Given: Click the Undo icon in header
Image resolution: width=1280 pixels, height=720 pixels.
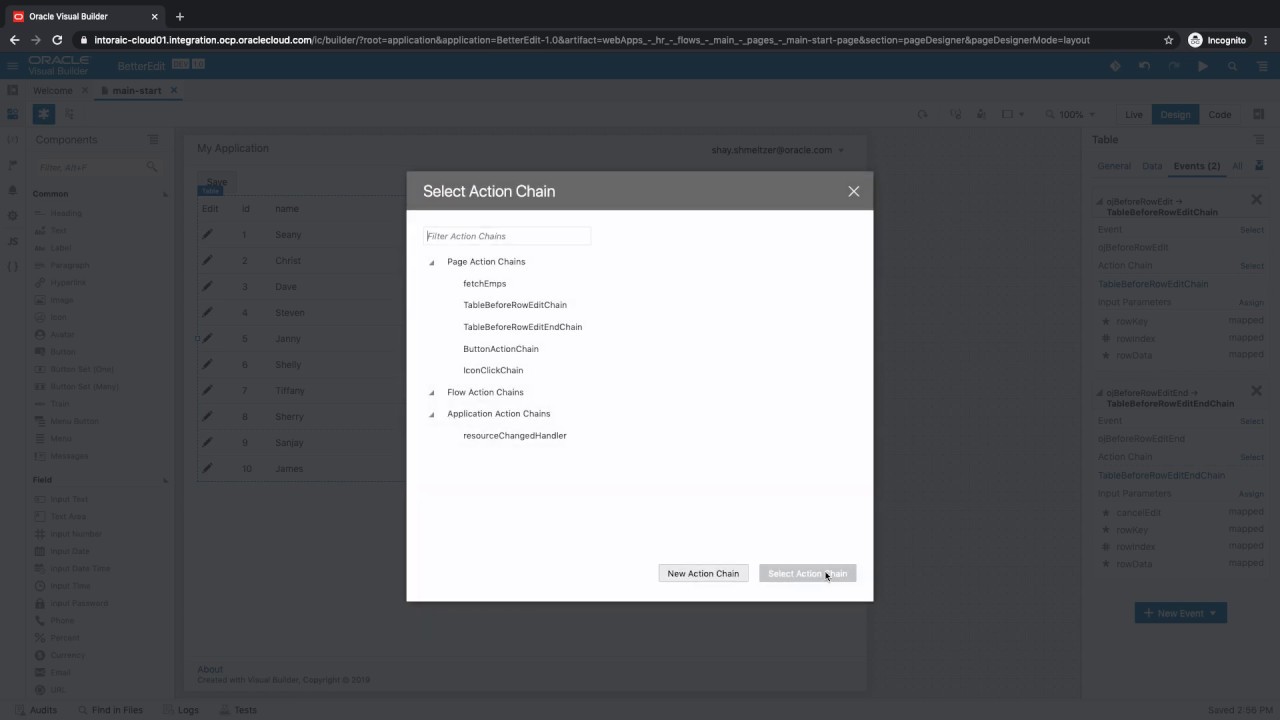Looking at the screenshot, I should pos(1145,66).
